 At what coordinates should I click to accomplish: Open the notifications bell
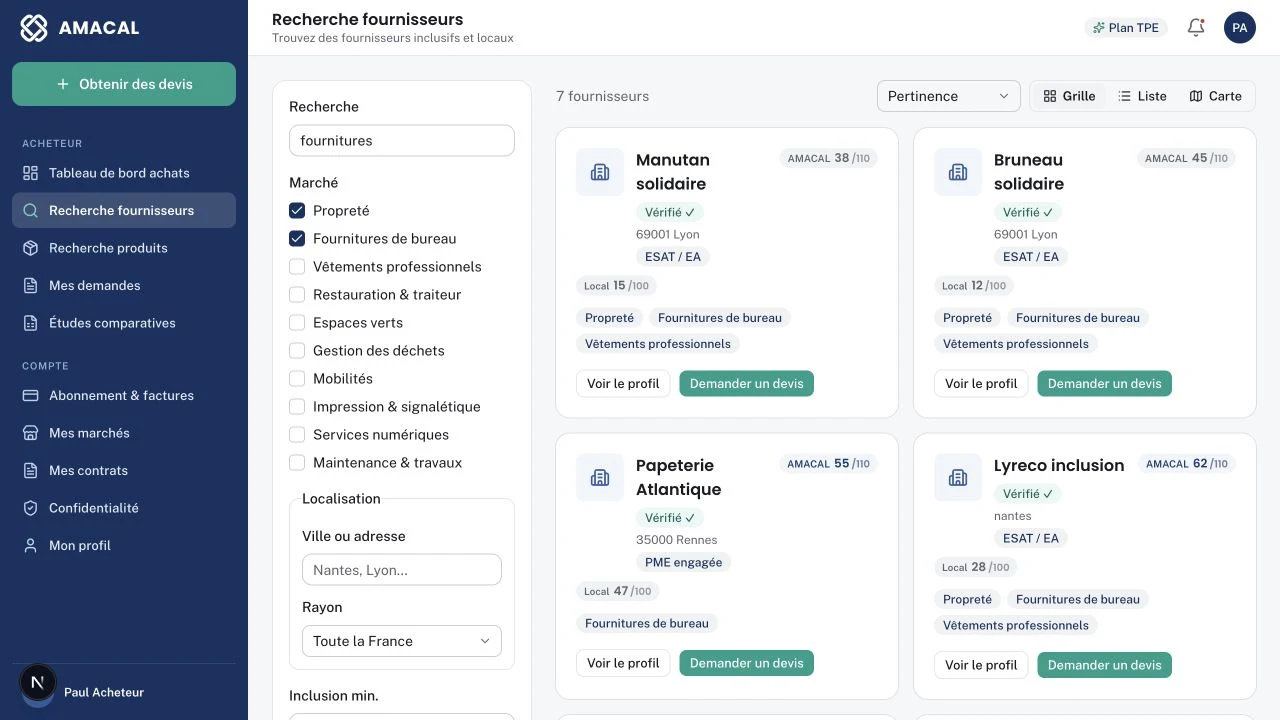(1196, 28)
